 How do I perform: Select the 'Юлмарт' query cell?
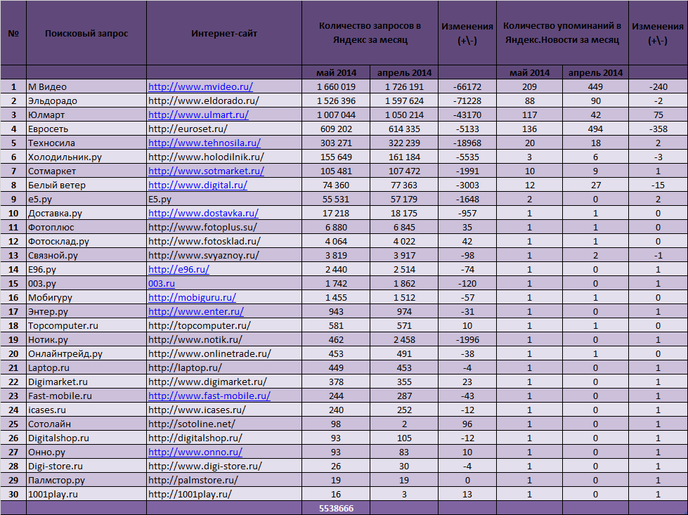point(86,115)
